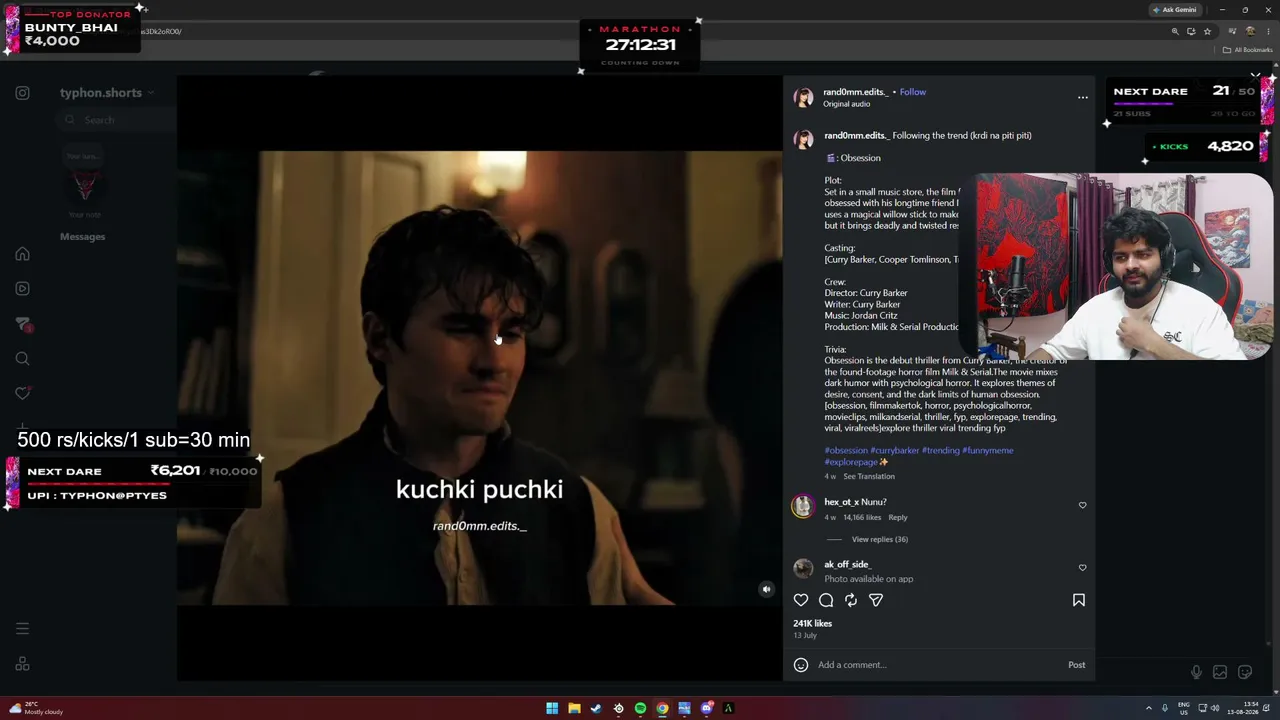This screenshot has width=1280, height=720.
Task: Open the post's more options menu
Action: coord(1082,97)
